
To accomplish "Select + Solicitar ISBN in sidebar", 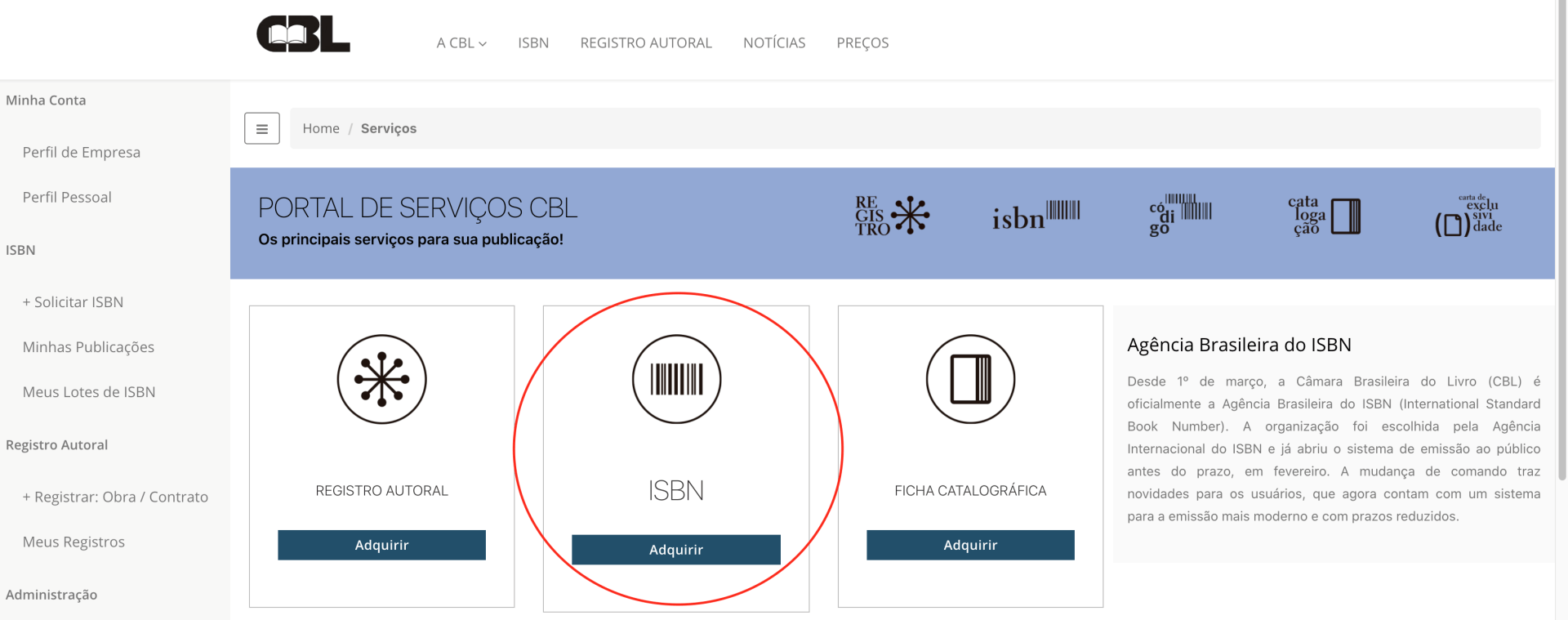I will point(73,301).
